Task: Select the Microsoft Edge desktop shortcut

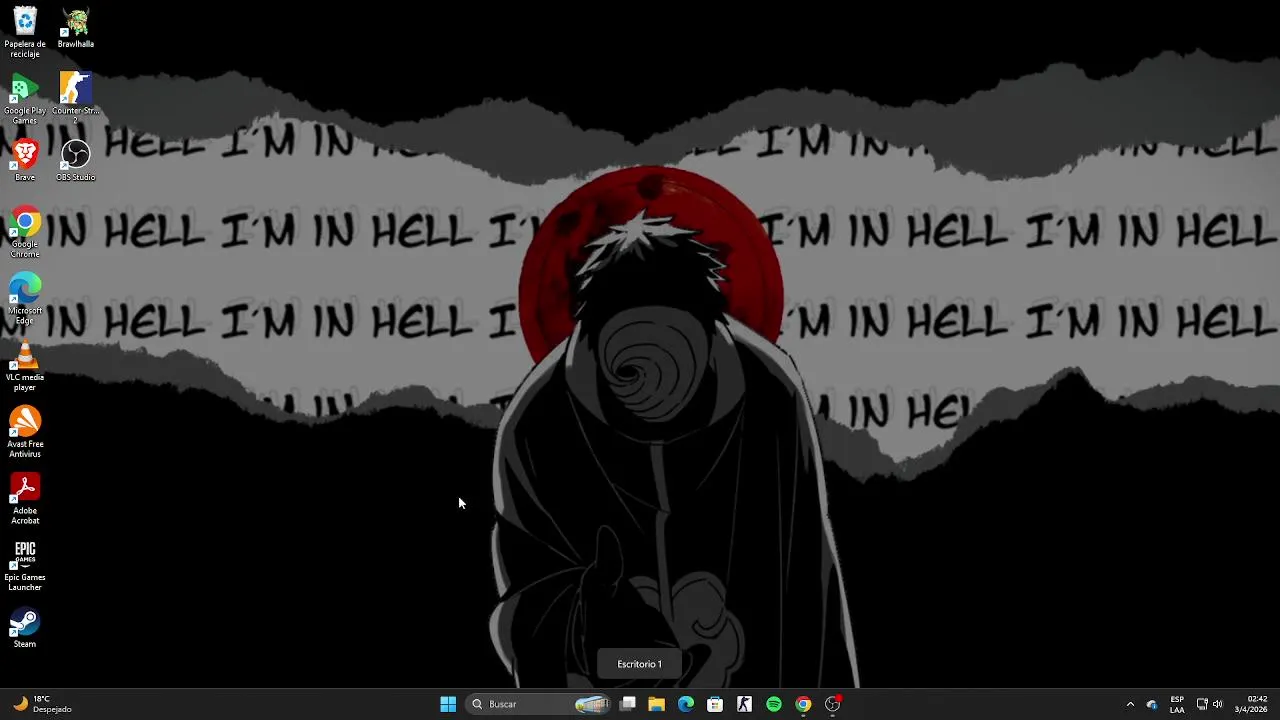Action: [25, 299]
